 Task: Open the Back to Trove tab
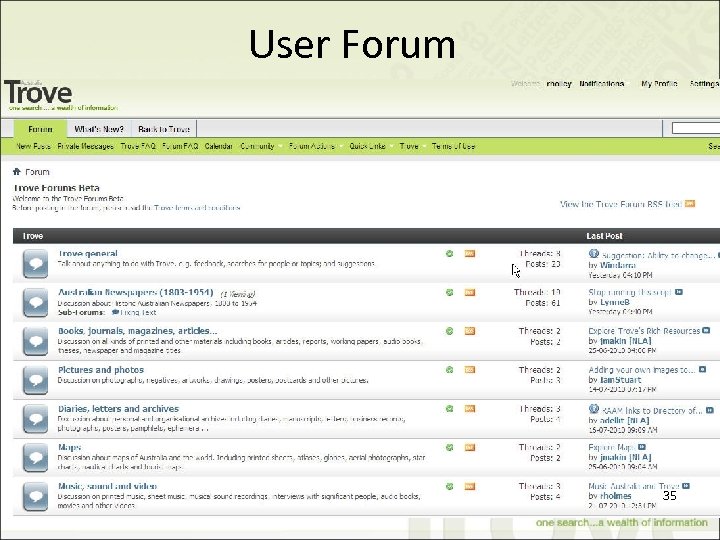(164, 129)
